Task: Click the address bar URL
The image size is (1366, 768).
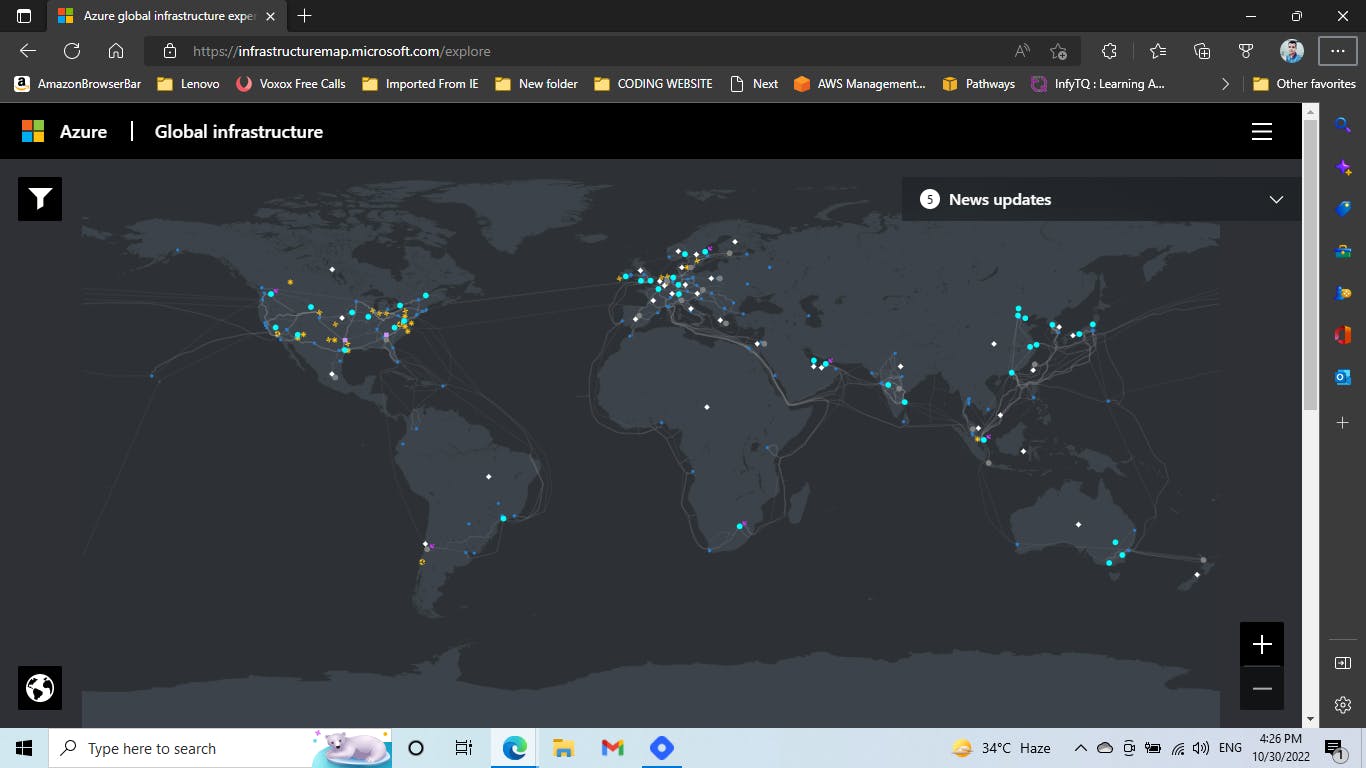Action: point(341,51)
